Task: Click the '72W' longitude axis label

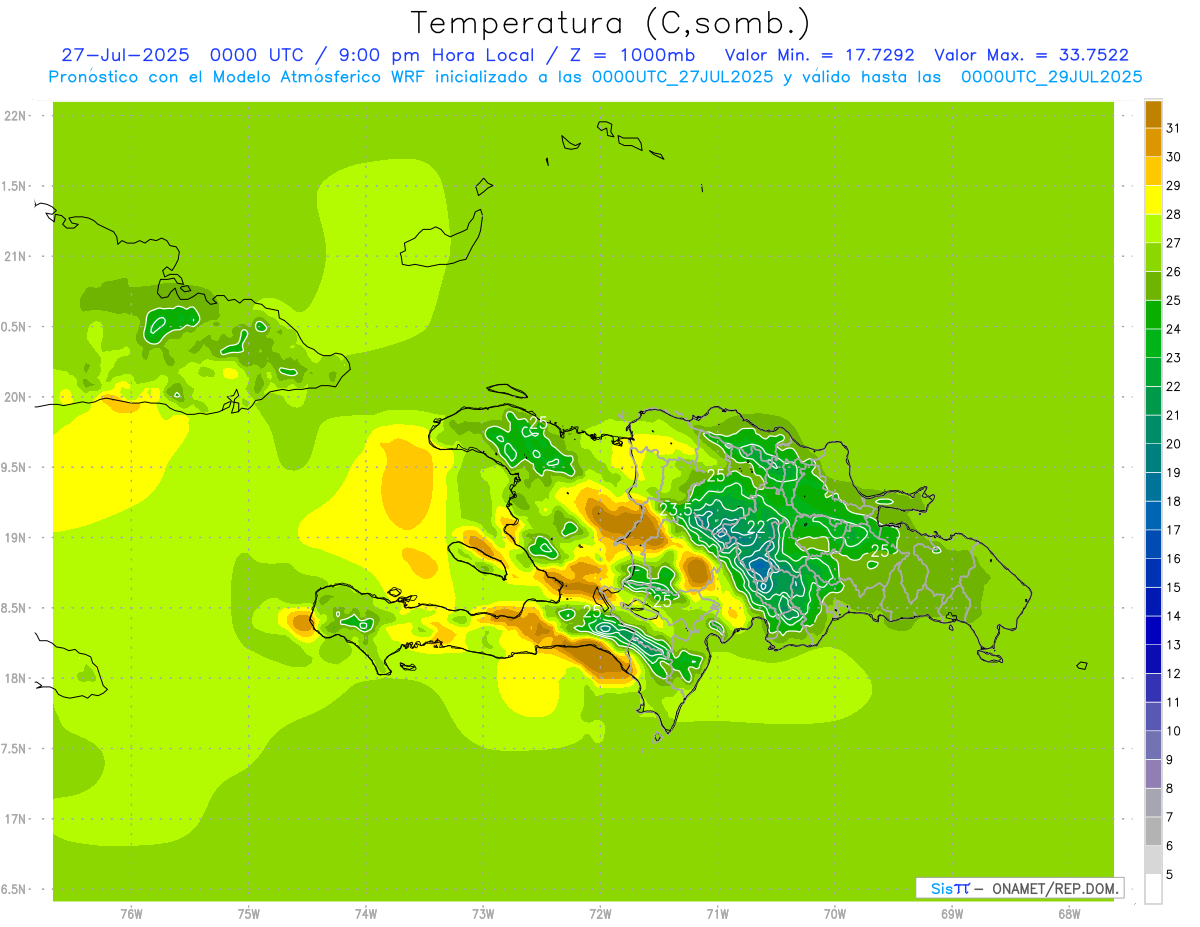Action: click(600, 913)
